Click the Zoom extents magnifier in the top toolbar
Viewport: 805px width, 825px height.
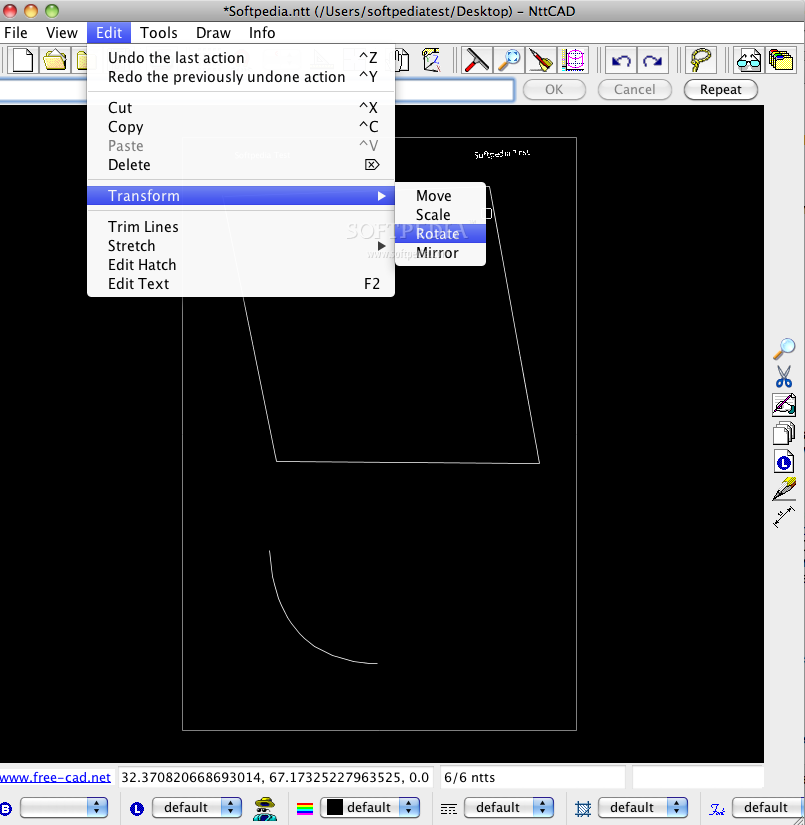(509, 59)
